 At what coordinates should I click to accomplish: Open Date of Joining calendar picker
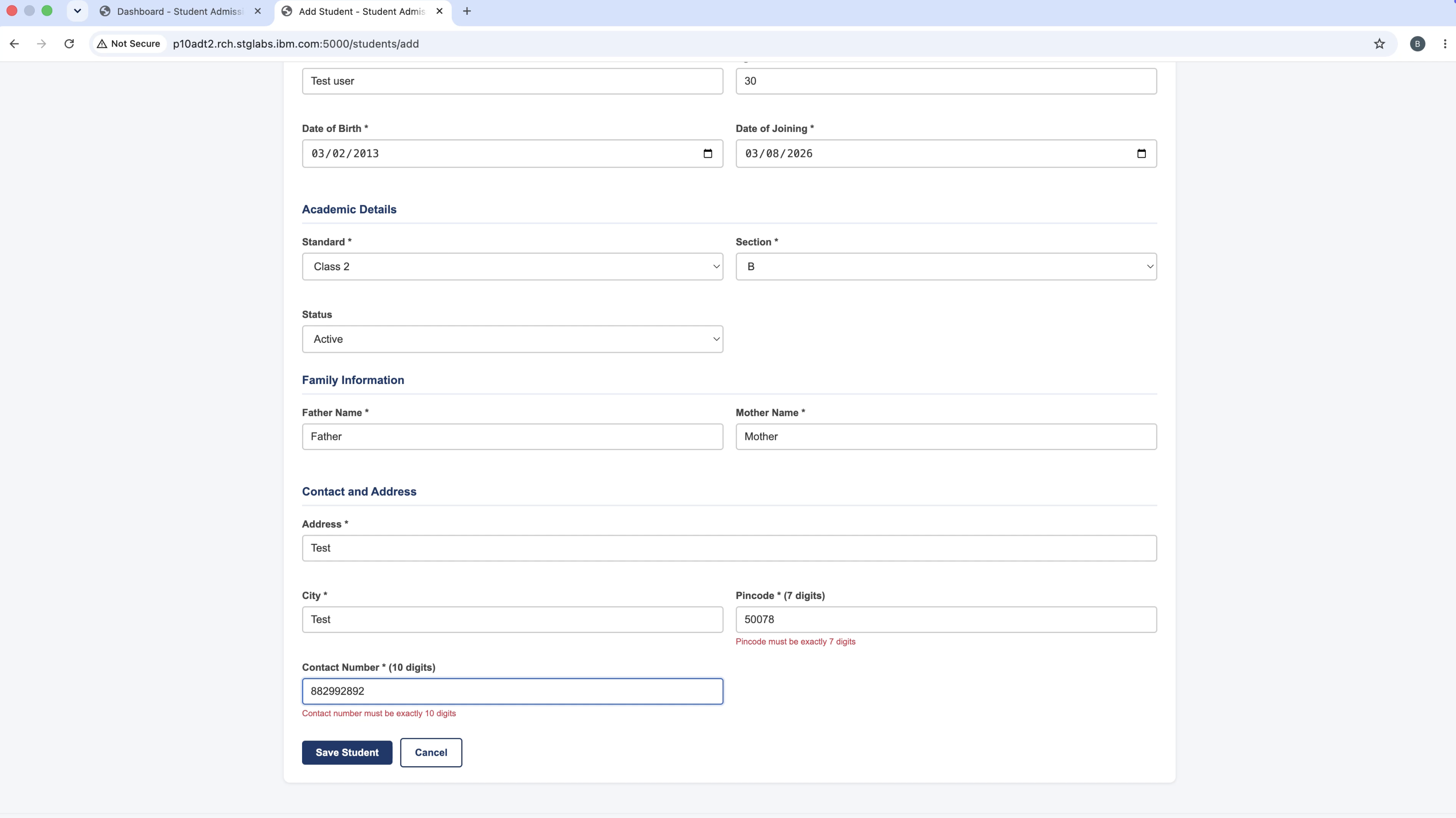tap(1141, 154)
